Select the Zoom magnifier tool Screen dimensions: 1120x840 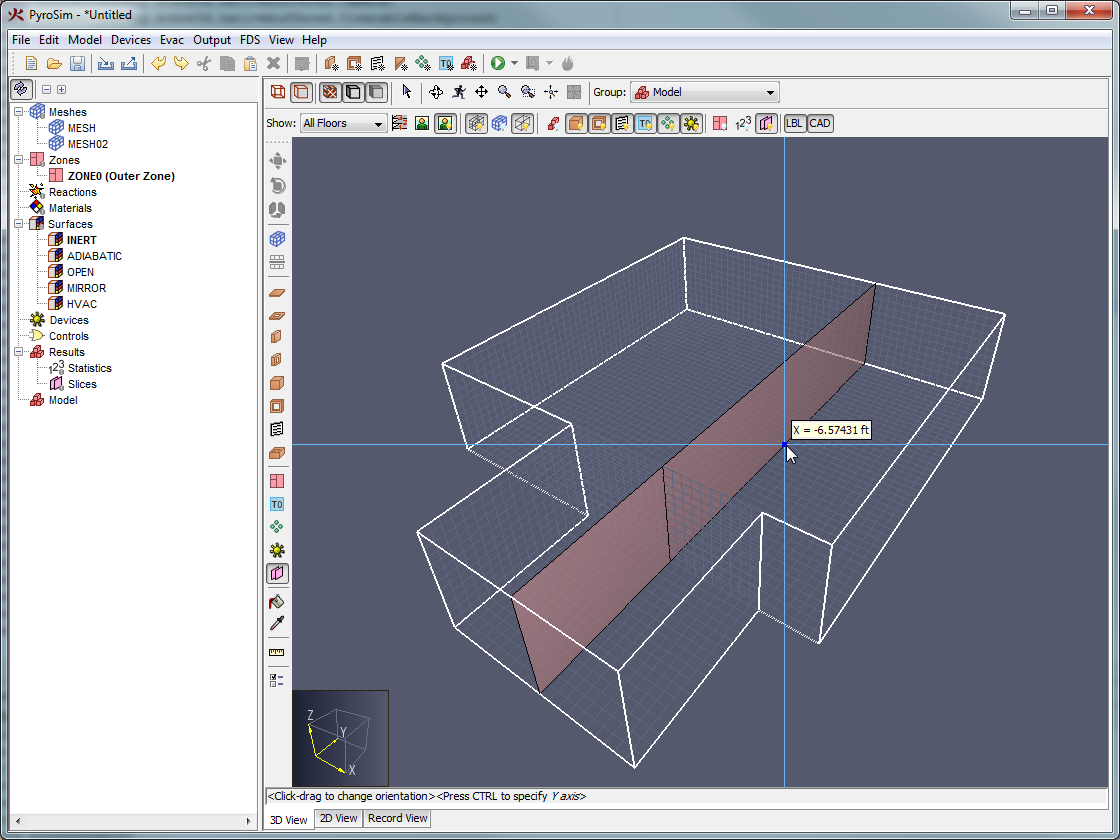click(x=504, y=91)
